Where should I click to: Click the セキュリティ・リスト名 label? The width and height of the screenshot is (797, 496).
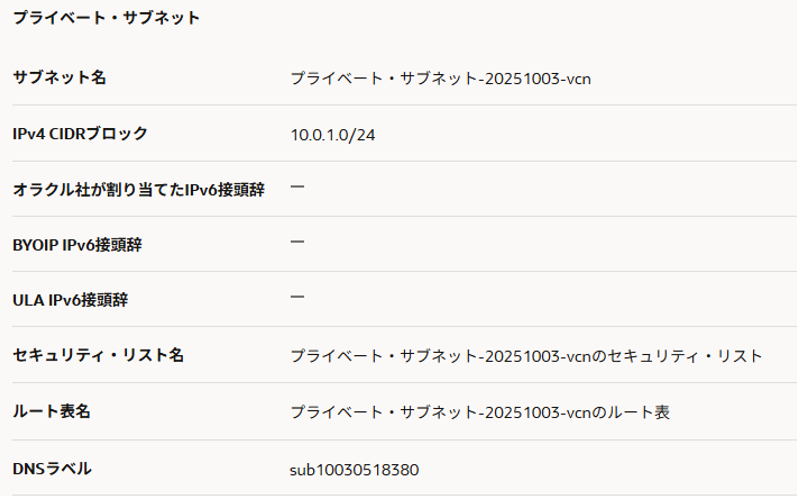[x=98, y=355]
